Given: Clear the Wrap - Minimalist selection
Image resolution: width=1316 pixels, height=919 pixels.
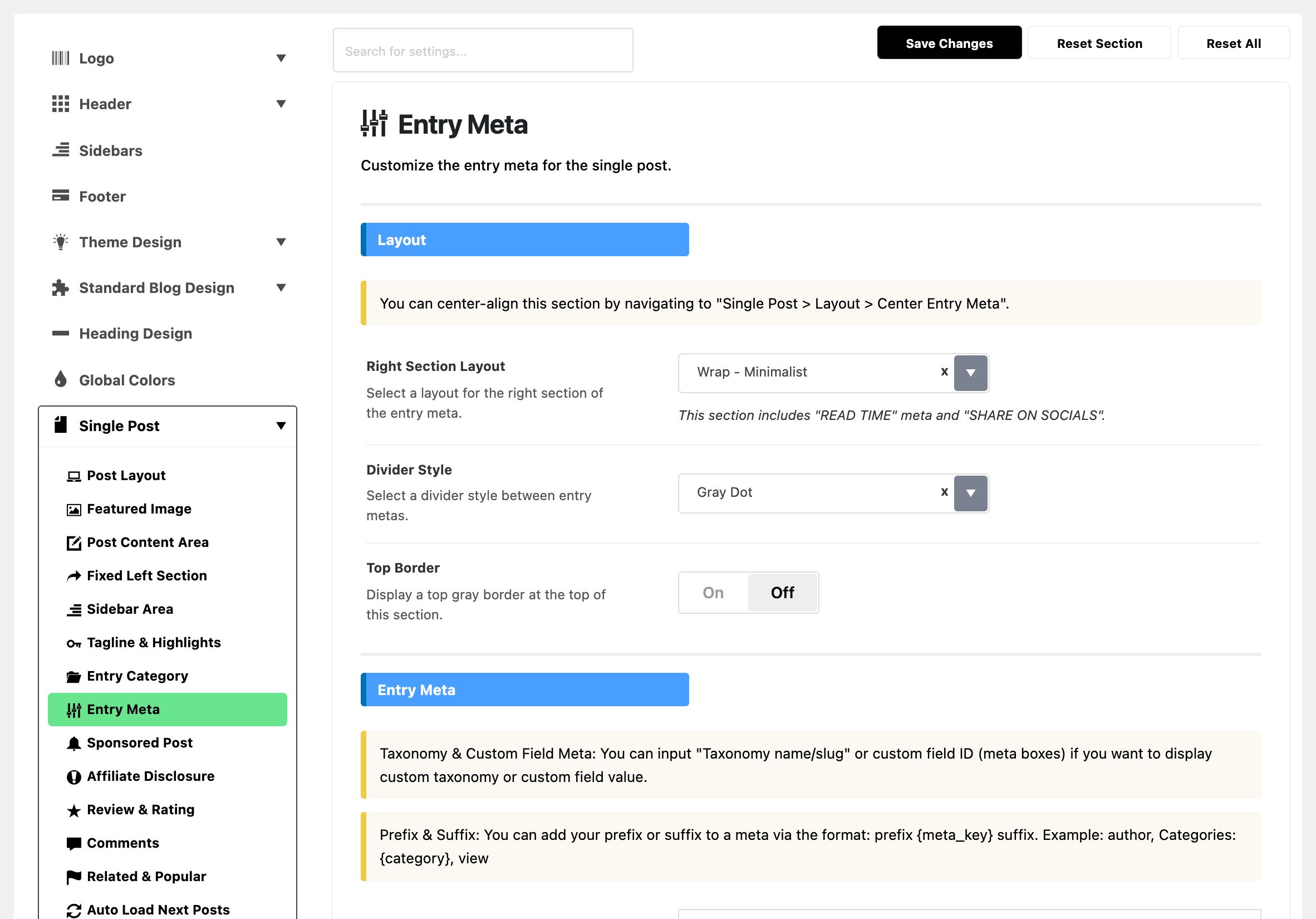Looking at the screenshot, I should [x=945, y=371].
